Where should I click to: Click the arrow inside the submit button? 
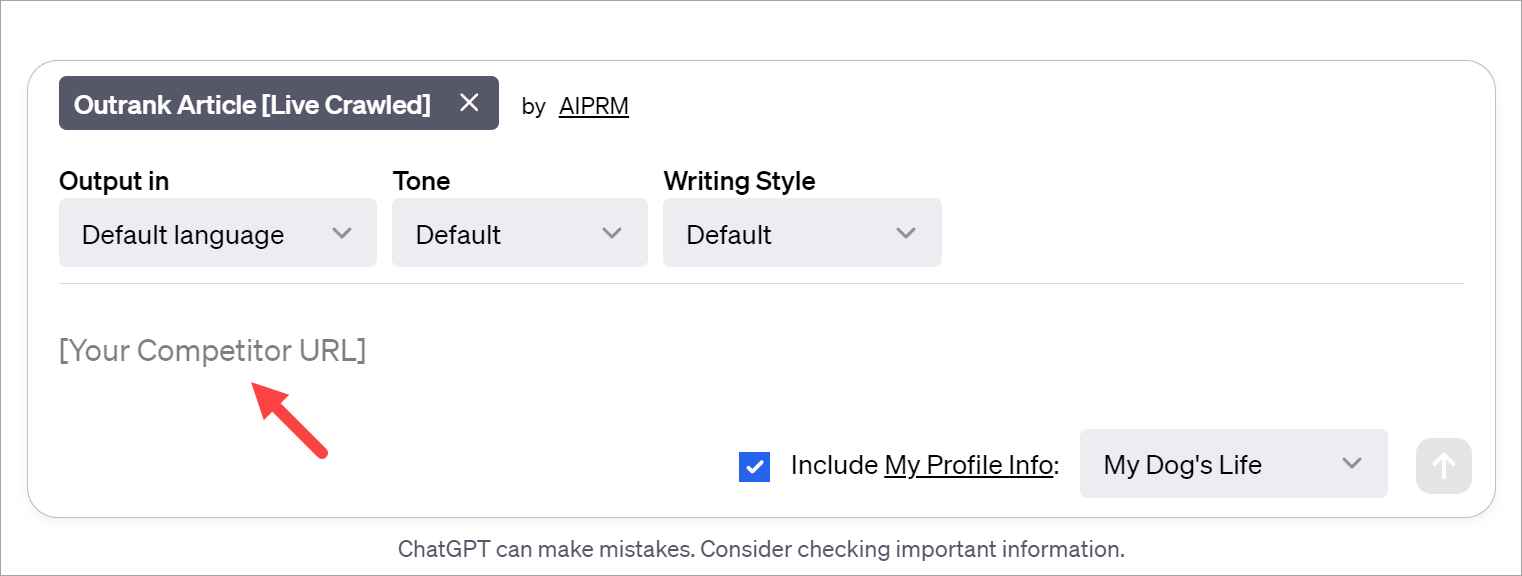tap(1443, 464)
